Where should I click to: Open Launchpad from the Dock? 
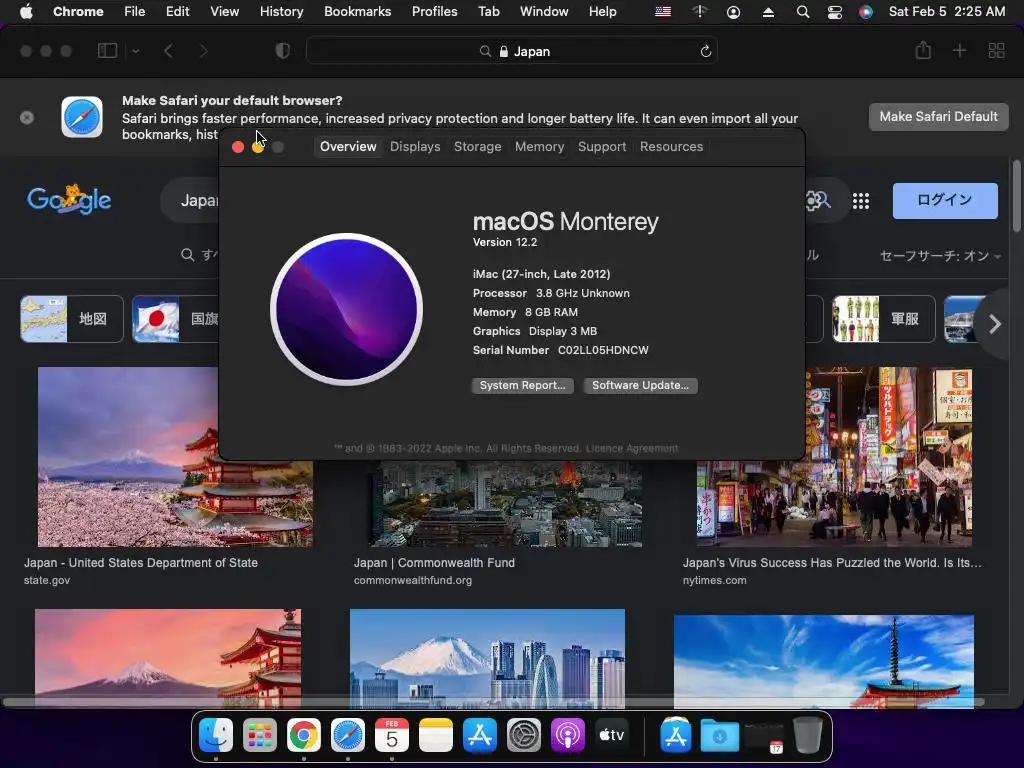pyautogui.click(x=260, y=736)
